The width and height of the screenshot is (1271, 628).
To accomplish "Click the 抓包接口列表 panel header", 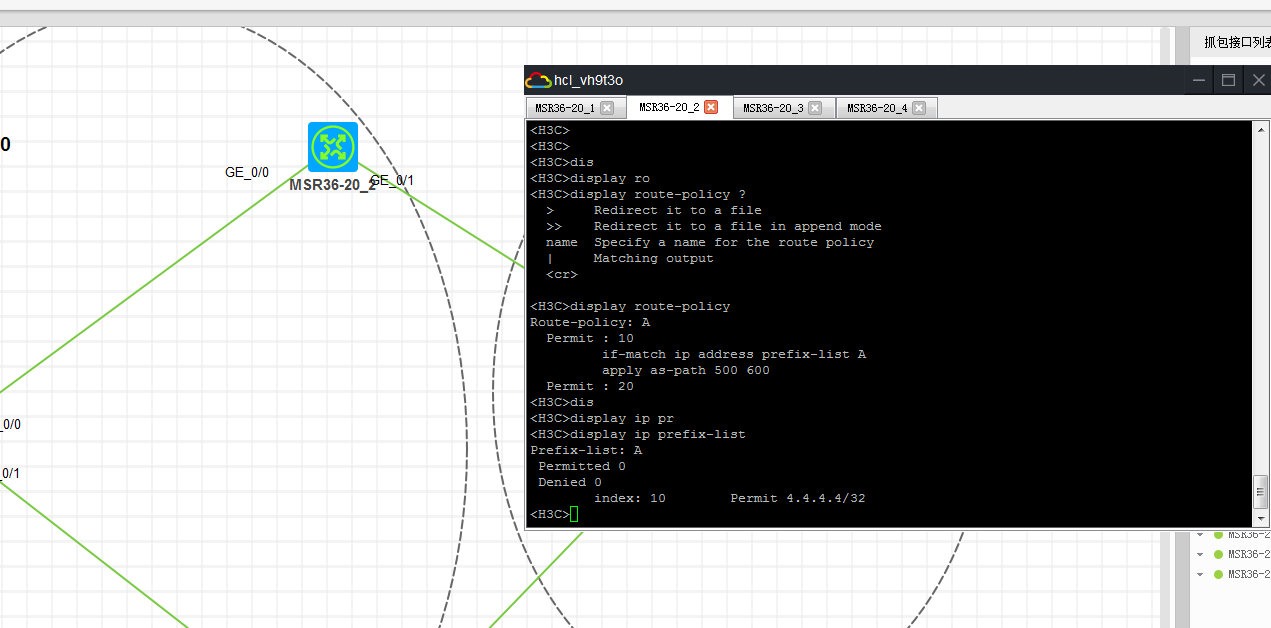I will click(1237, 42).
